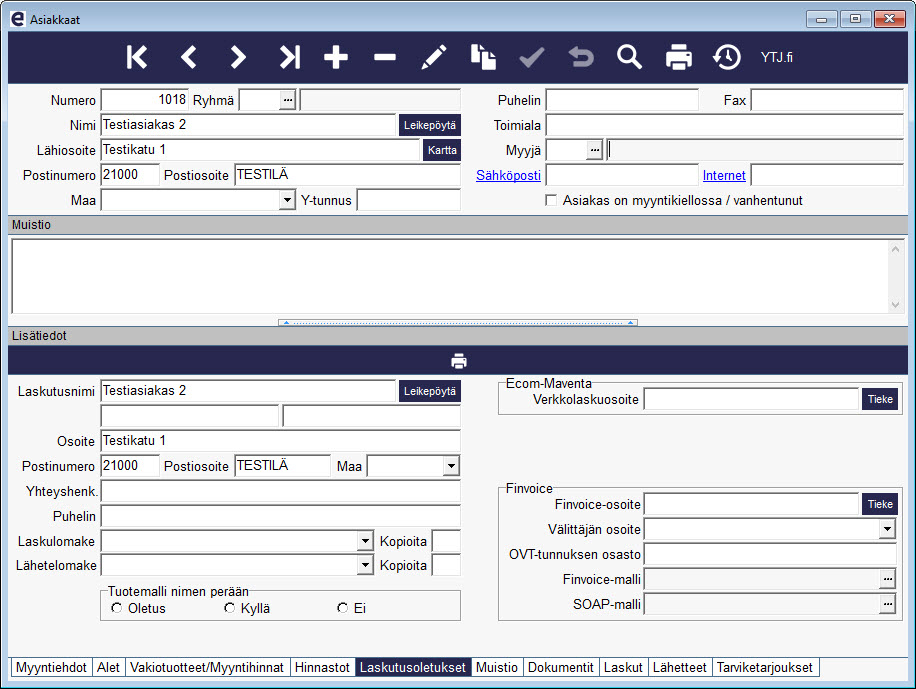The image size is (916, 689).
Task: Open the top Maa dropdown
Action: [287, 200]
